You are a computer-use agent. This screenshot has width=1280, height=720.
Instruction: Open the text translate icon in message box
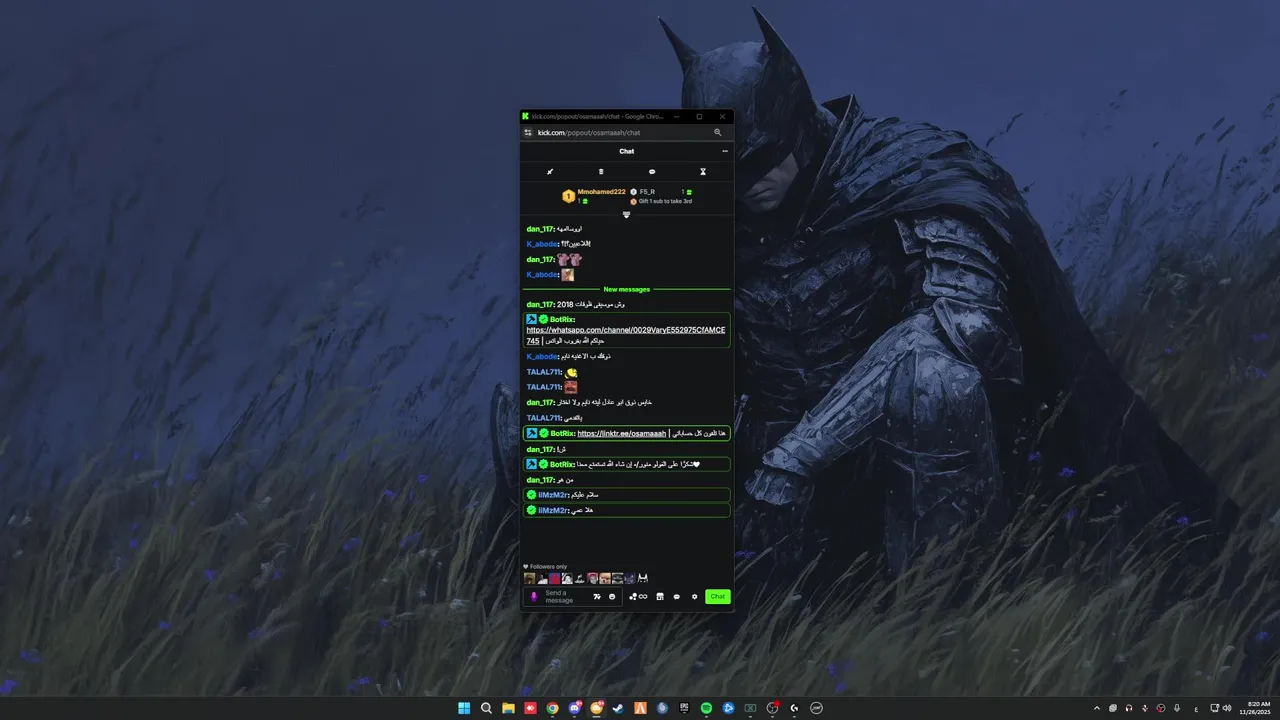(x=597, y=596)
